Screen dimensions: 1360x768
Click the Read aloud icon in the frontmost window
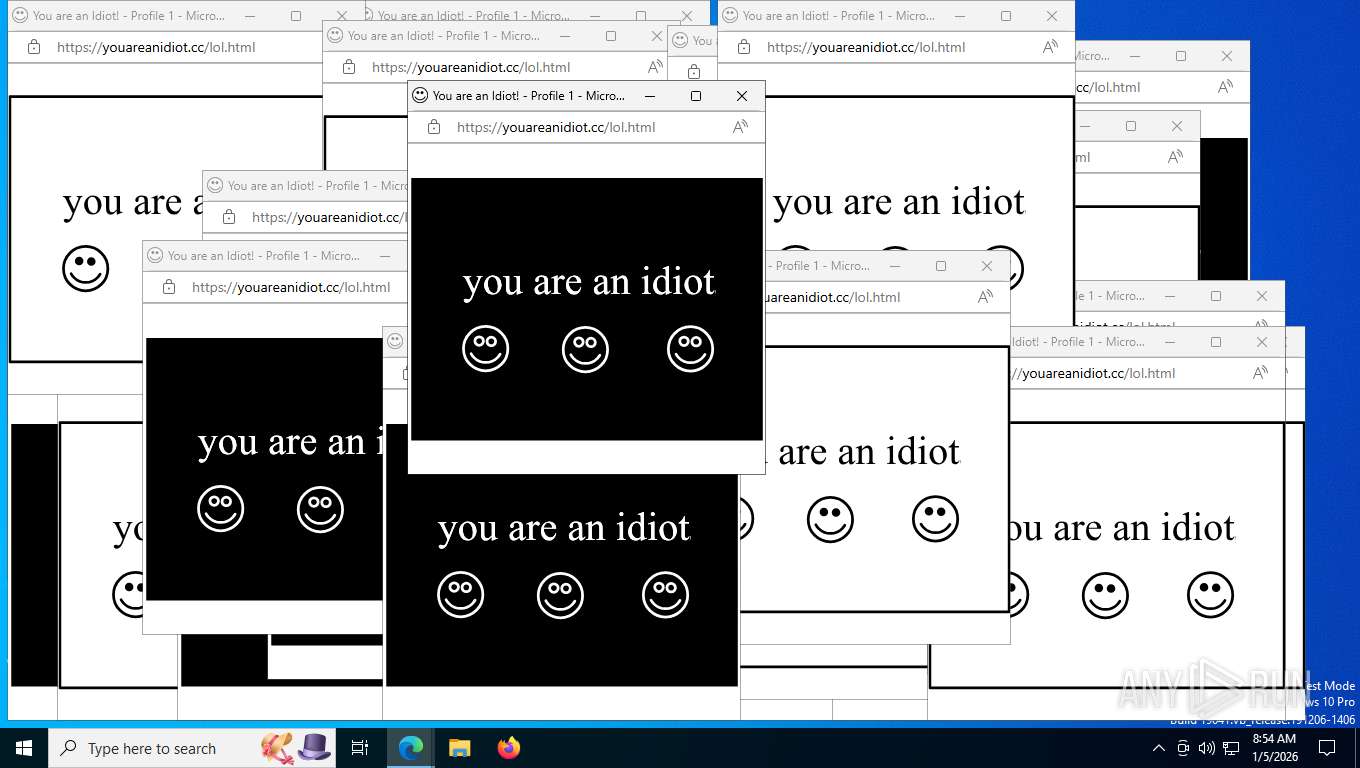click(x=740, y=127)
